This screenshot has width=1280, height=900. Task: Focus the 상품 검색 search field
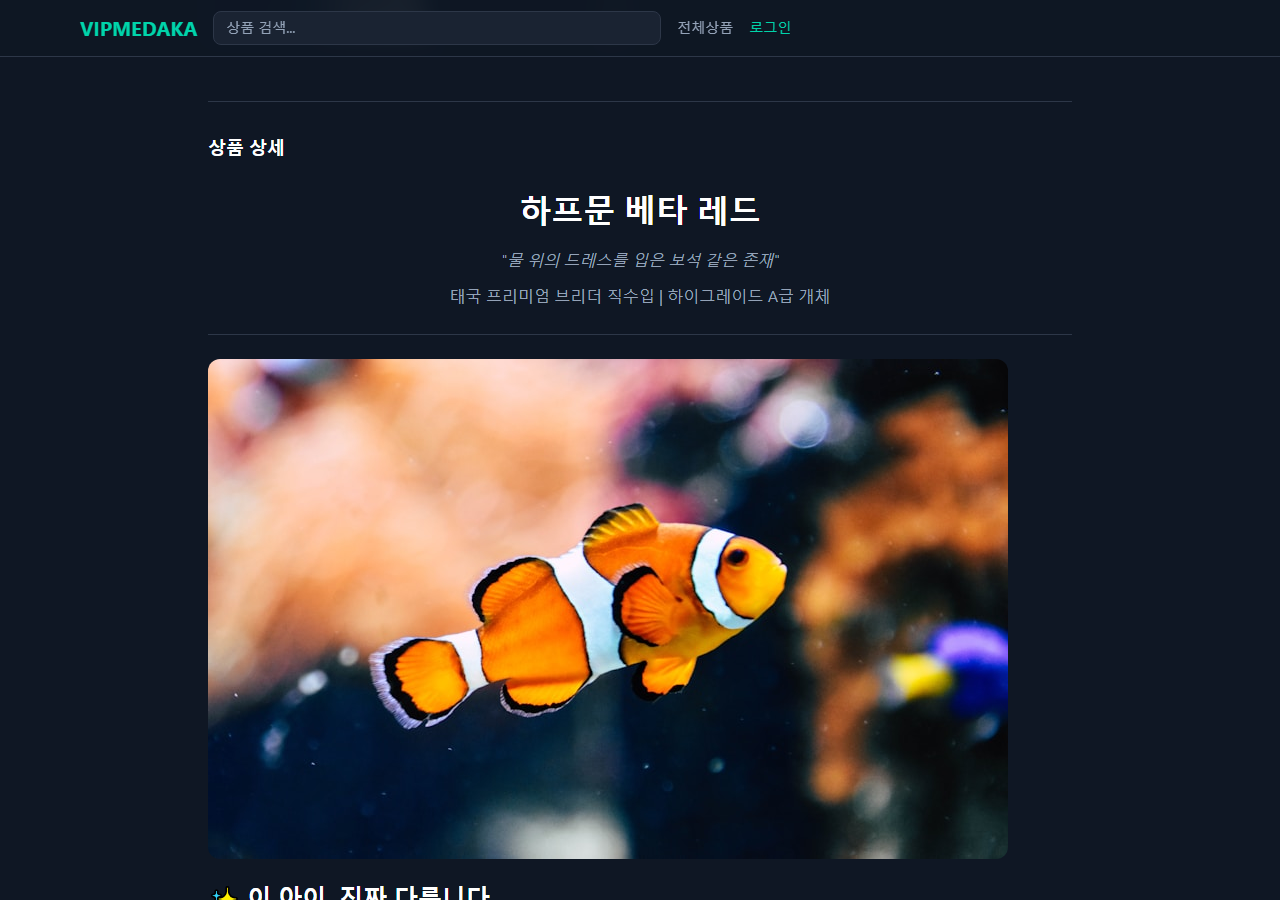tap(437, 28)
